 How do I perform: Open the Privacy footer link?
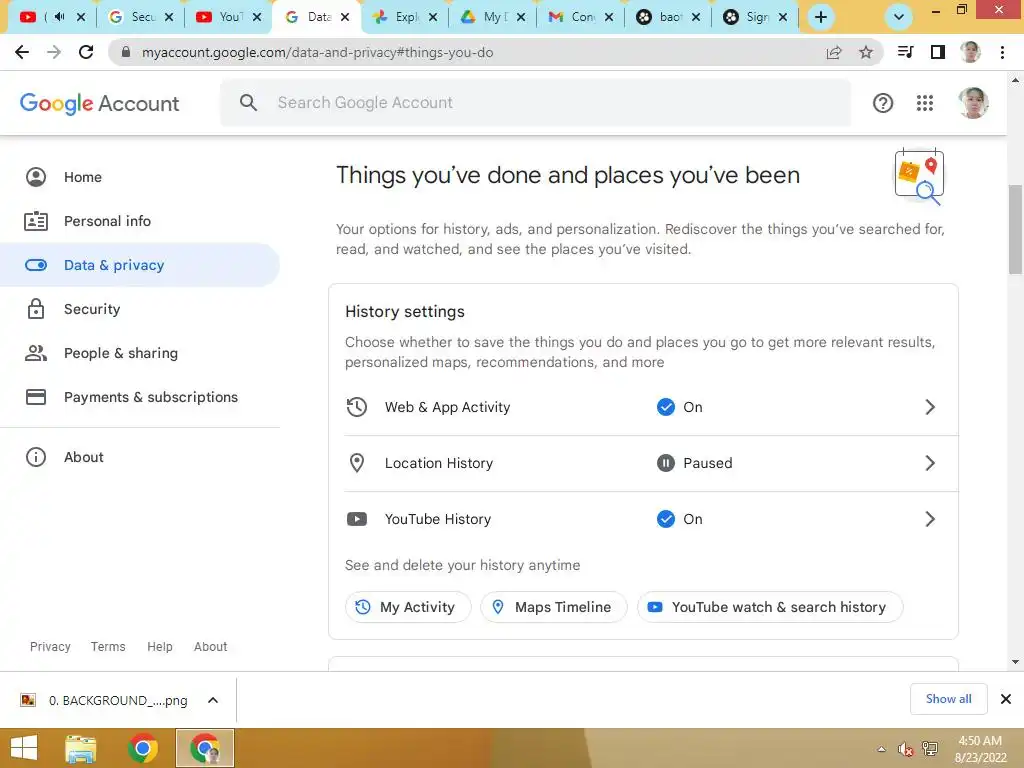click(50, 647)
